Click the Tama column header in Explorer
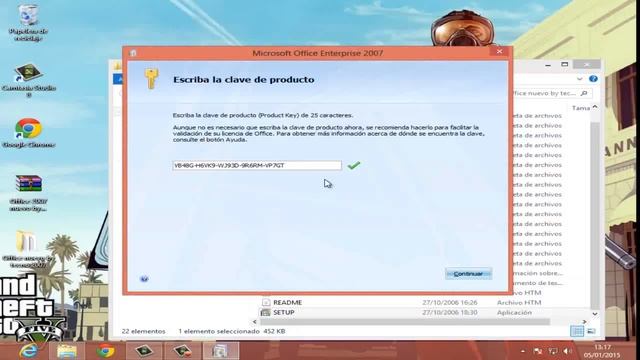Screen dimensions: 640x360 click(x=580, y=108)
